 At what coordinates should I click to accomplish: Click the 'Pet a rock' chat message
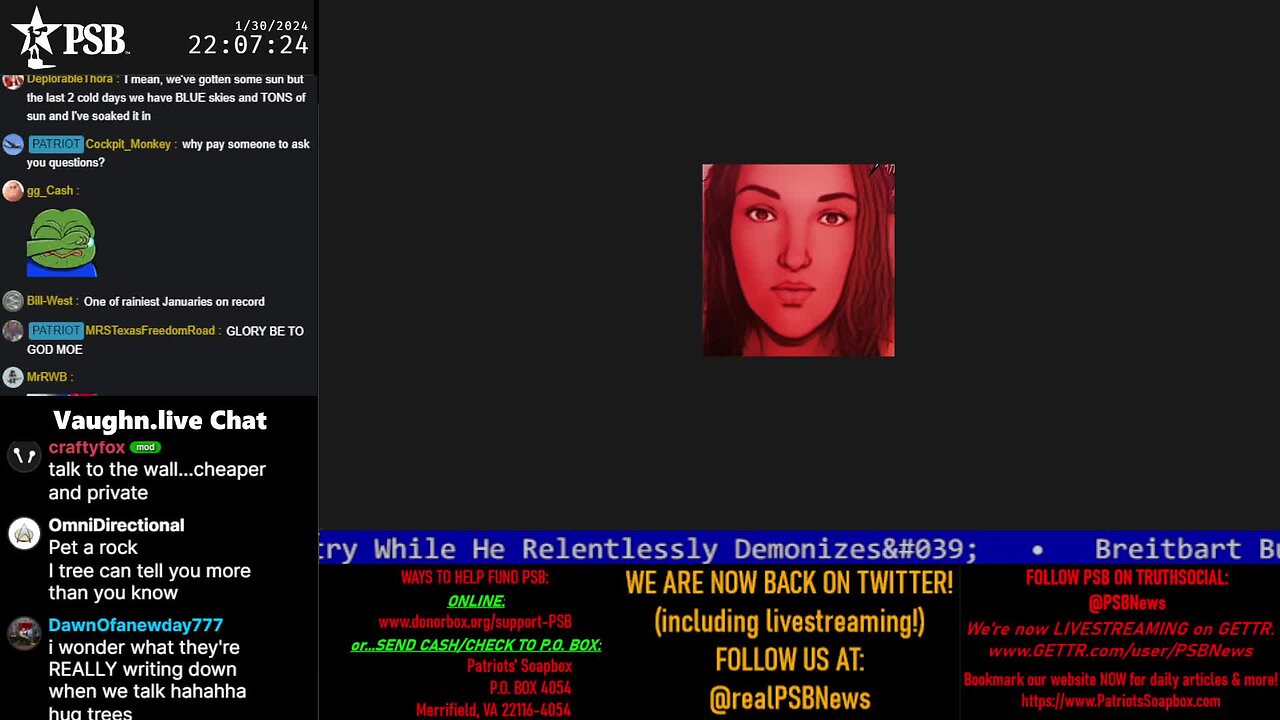[x=93, y=548]
